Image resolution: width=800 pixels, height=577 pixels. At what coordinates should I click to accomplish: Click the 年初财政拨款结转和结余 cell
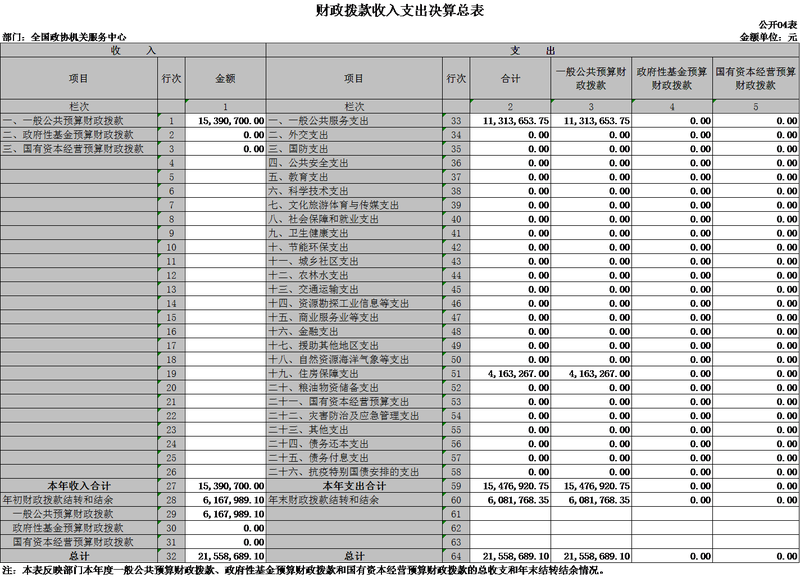pos(78,500)
